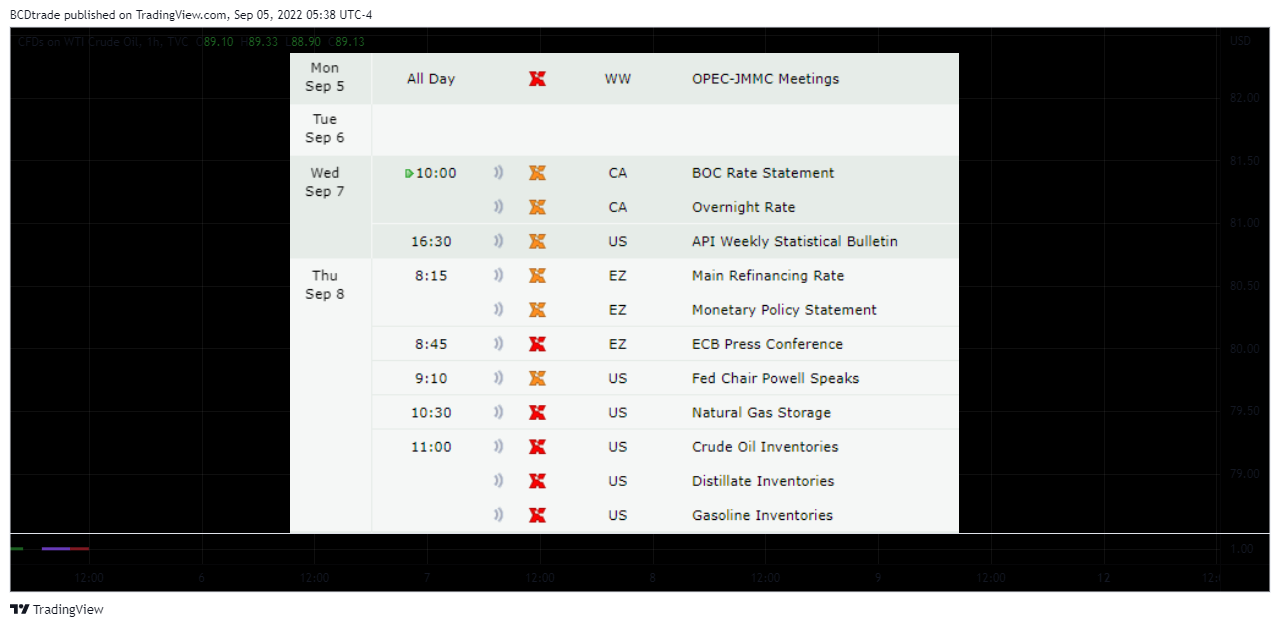Toggle the sound alert for Distillate Inventories
Viewport: 1280px width, 627px height.
coord(498,481)
